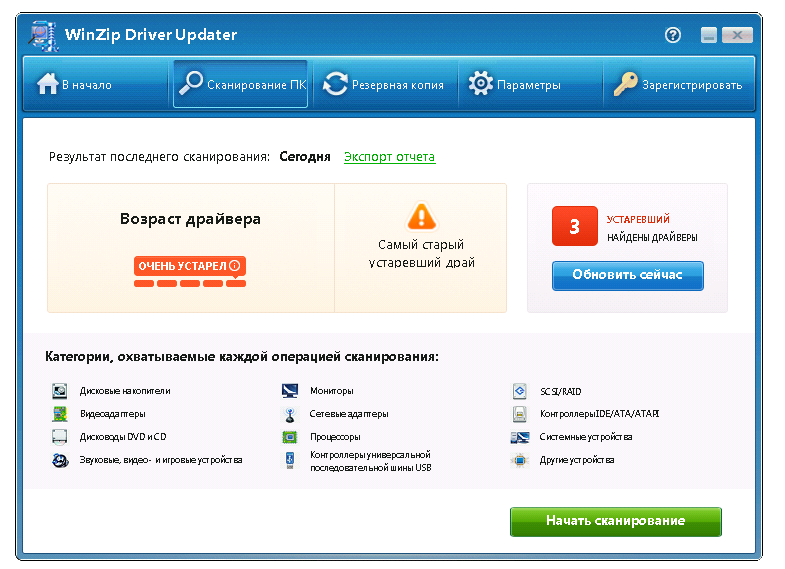Click Экспорт отчета link
The width and height of the screenshot is (785, 569).
[389, 157]
